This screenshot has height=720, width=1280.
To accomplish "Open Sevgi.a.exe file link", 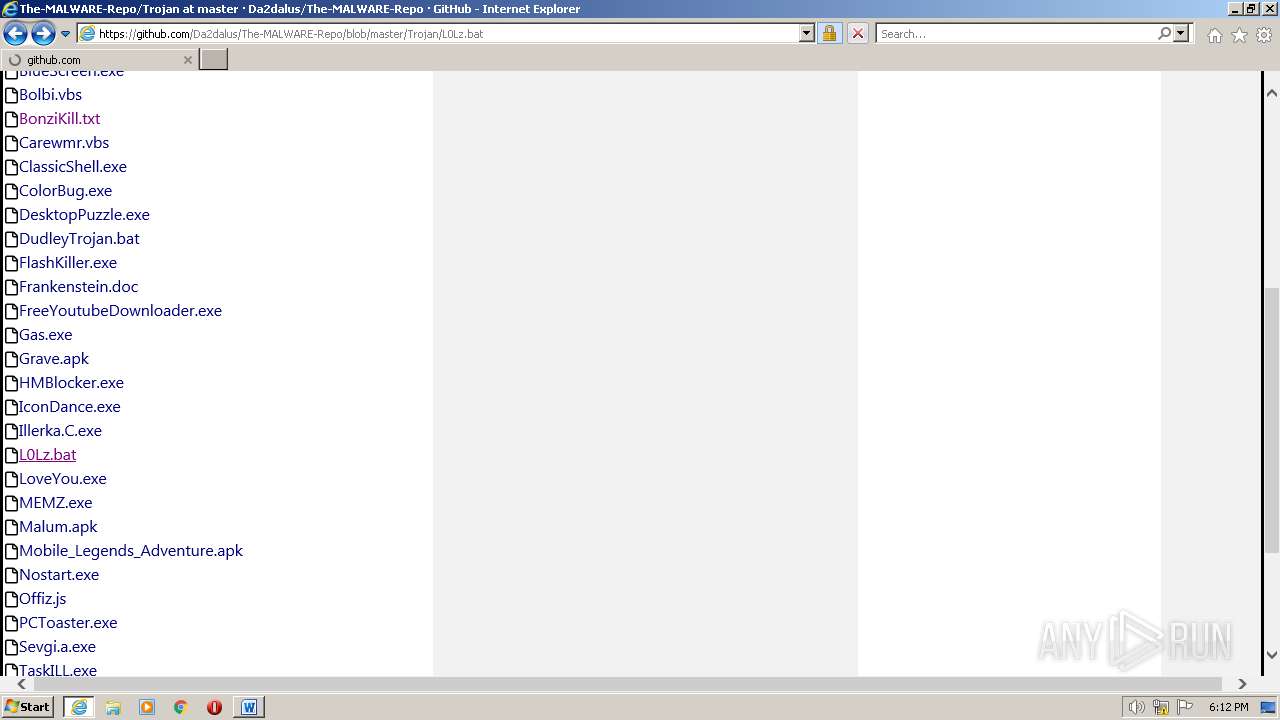I will coord(57,647).
